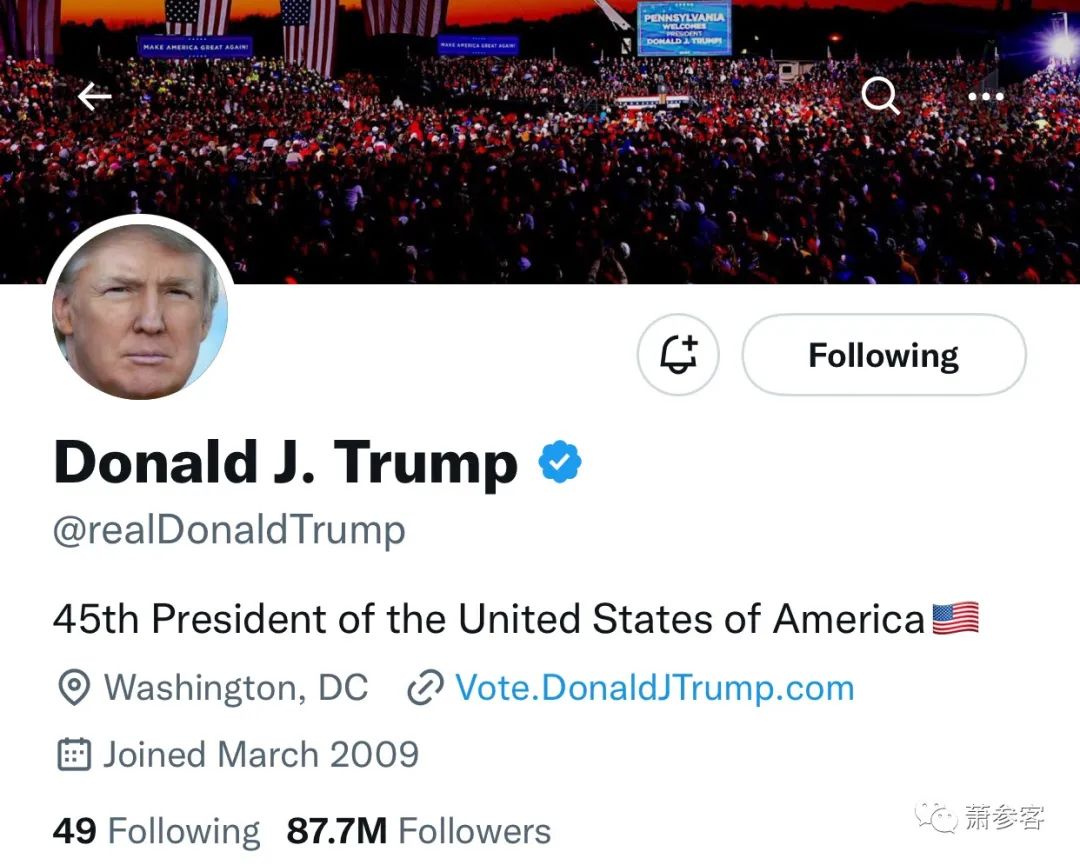
Task: Click the 45th President bio text
Action: 489,618
